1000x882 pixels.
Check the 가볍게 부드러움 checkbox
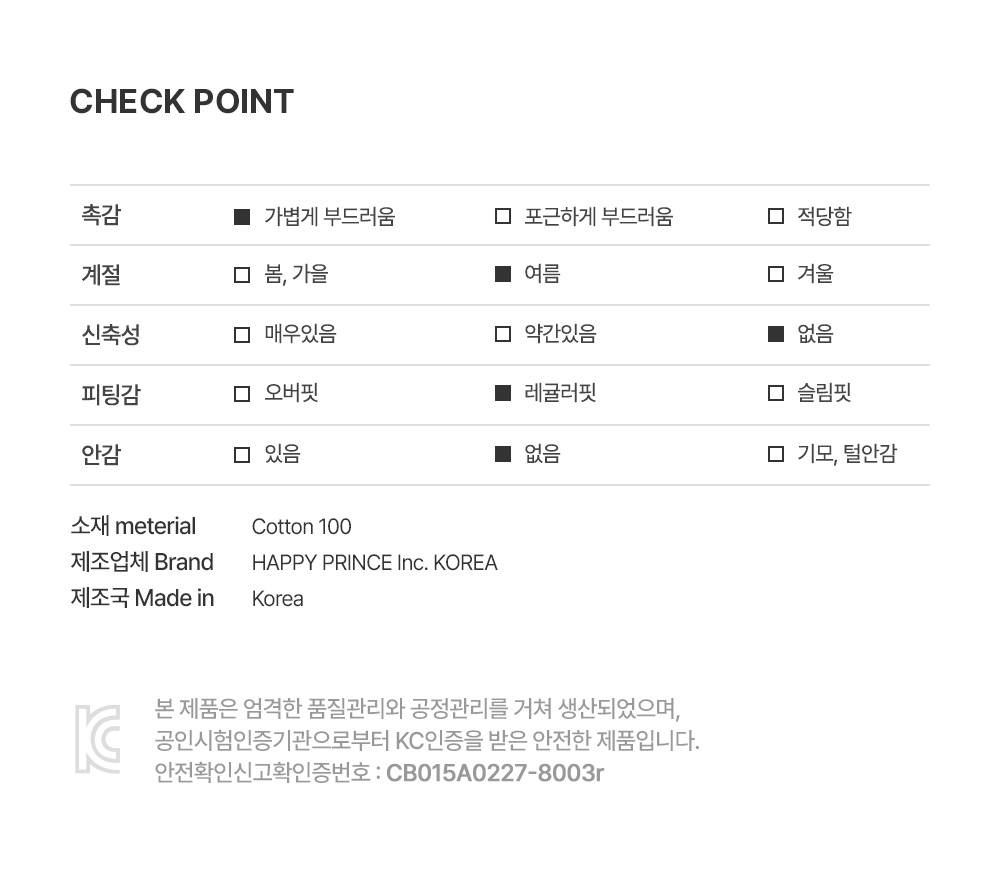(x=242, y=217)
